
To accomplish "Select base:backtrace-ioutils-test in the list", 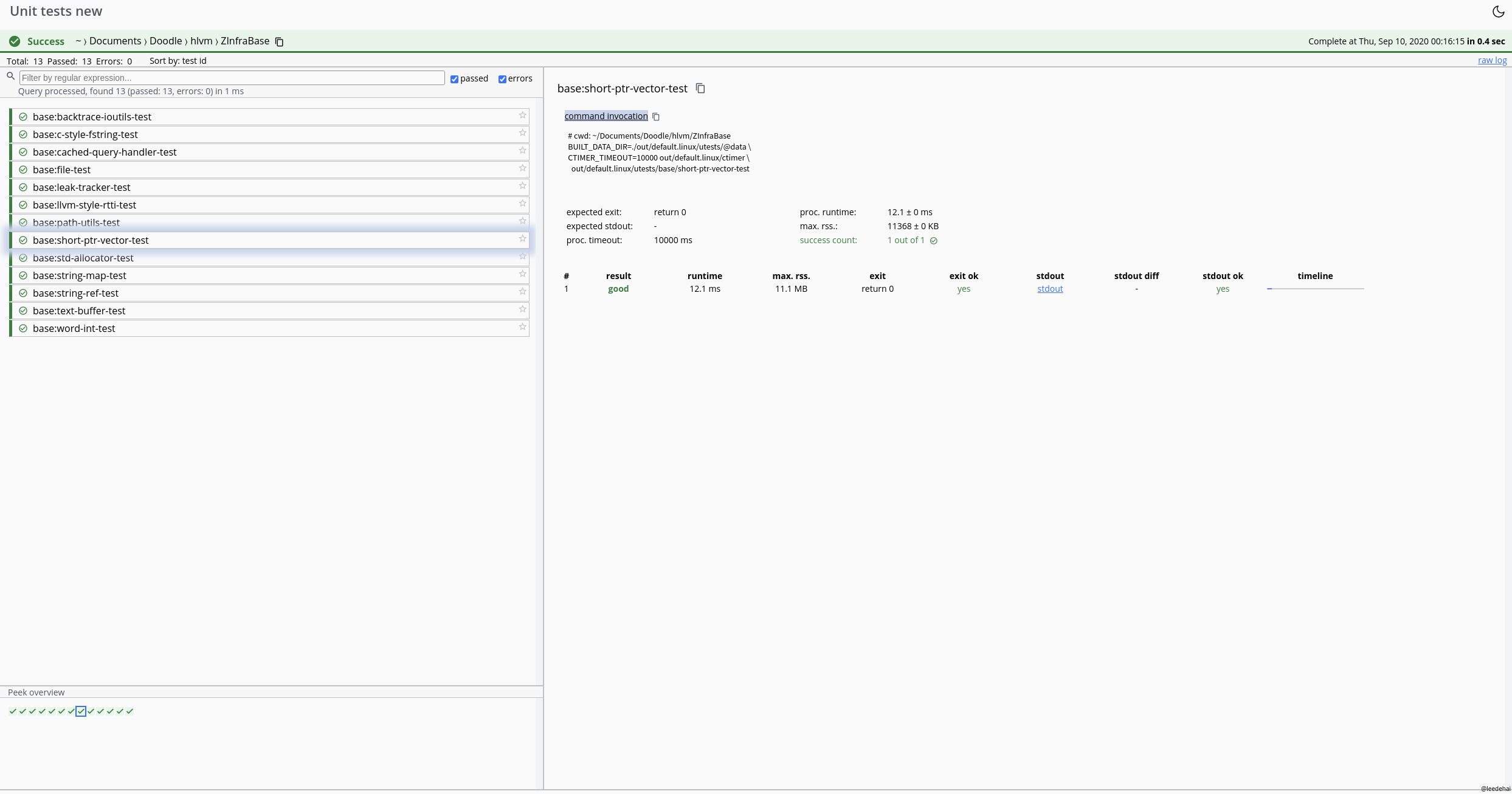I will (270, 117).
